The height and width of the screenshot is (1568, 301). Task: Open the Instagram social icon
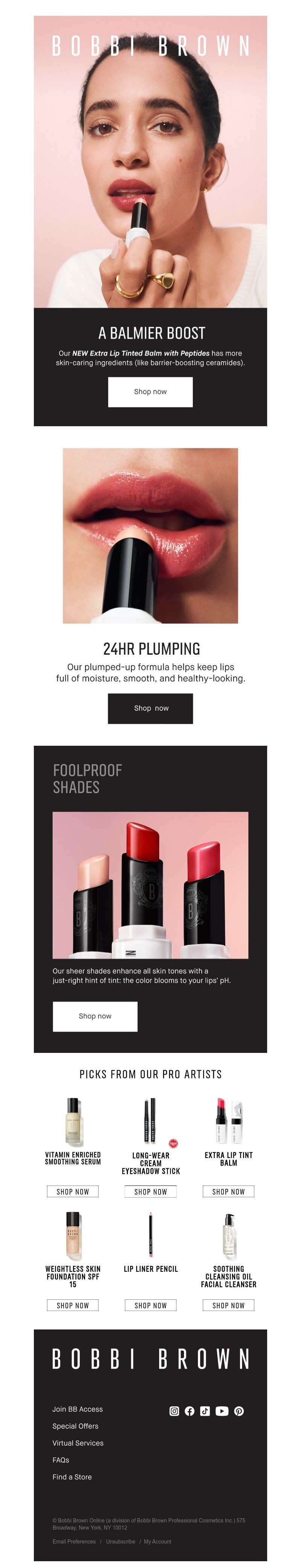(x=174, y=1411)
